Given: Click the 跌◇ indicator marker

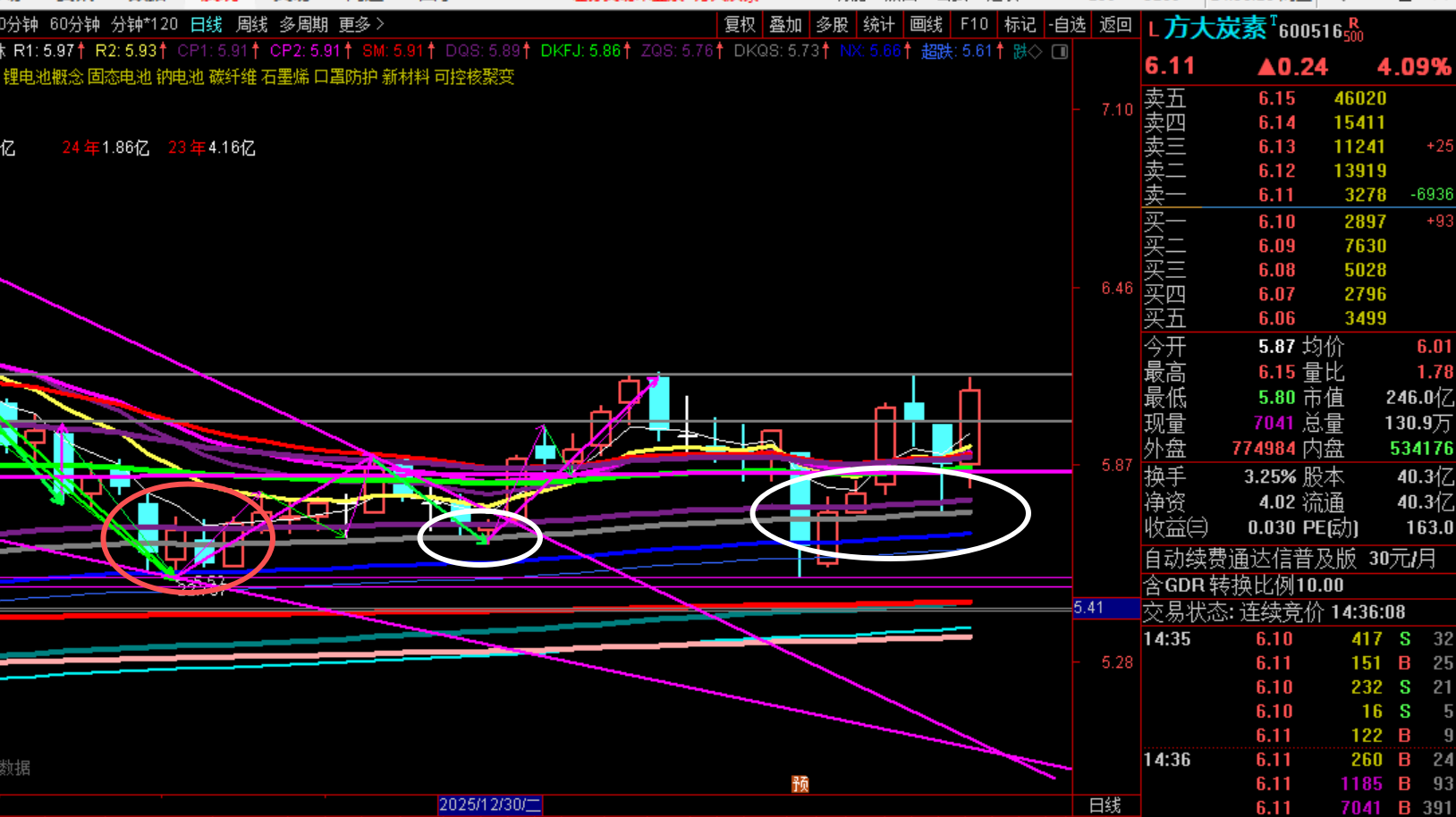Looking at the screenshot, I should [x=1027, y=52].
